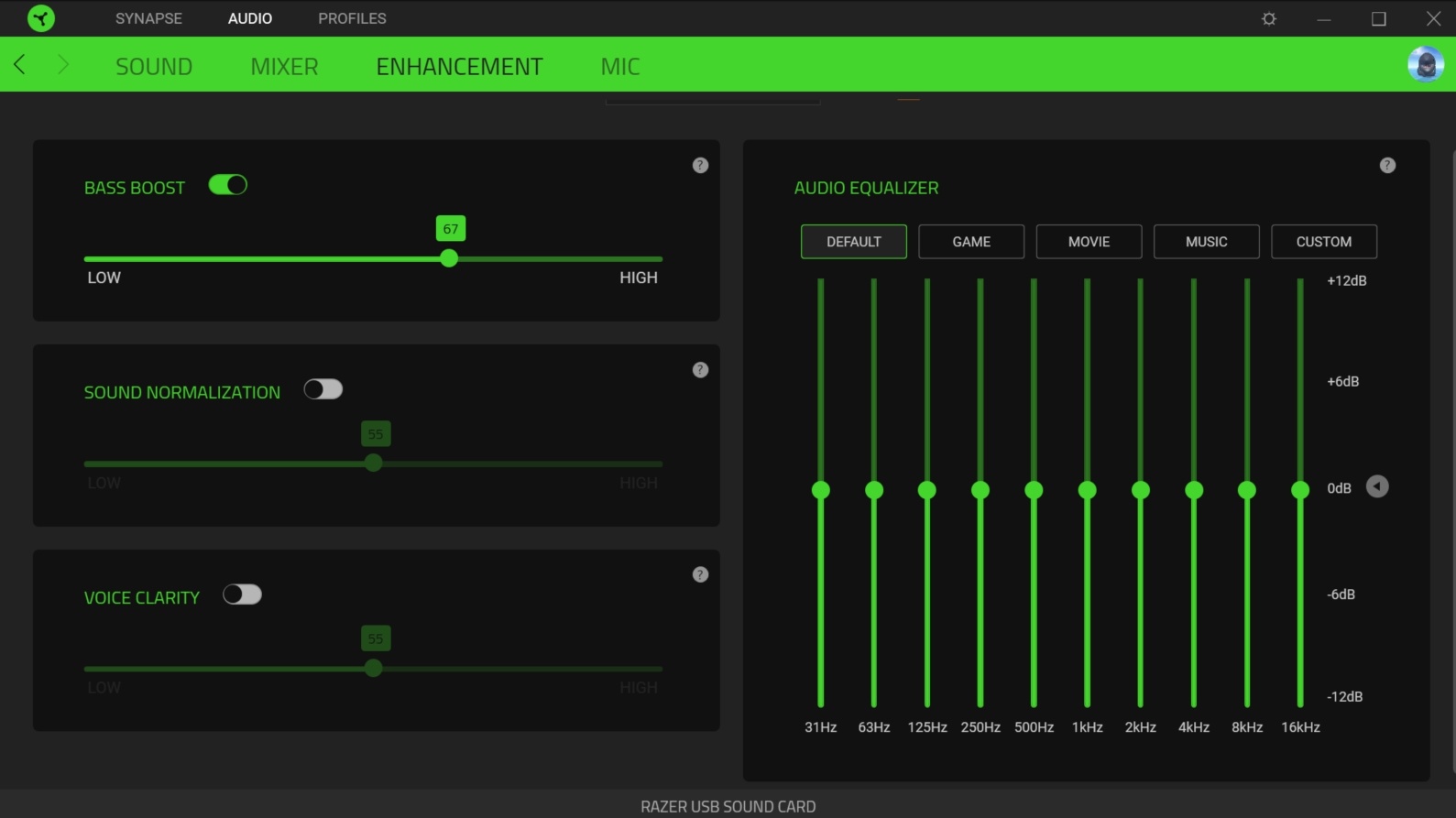Enable the Sound Normalization toggle

[323, 389]
